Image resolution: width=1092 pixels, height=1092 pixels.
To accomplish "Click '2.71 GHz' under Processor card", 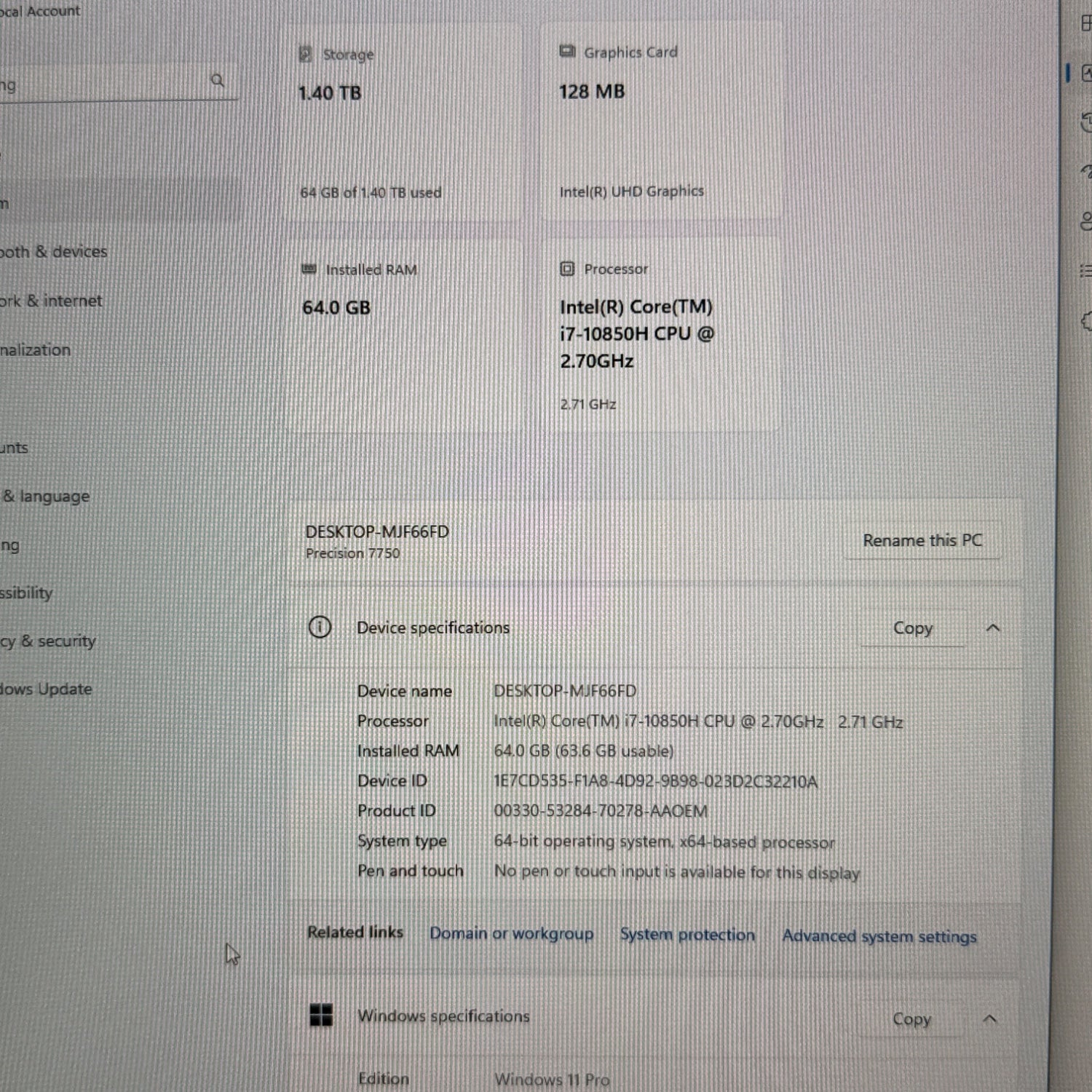I will click(x=588, y=404).
